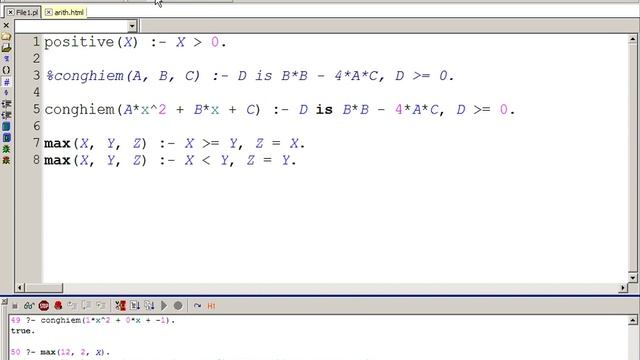Click the gray play triangle button
Viewport: 640px width, 360px height.
(164, 305)
